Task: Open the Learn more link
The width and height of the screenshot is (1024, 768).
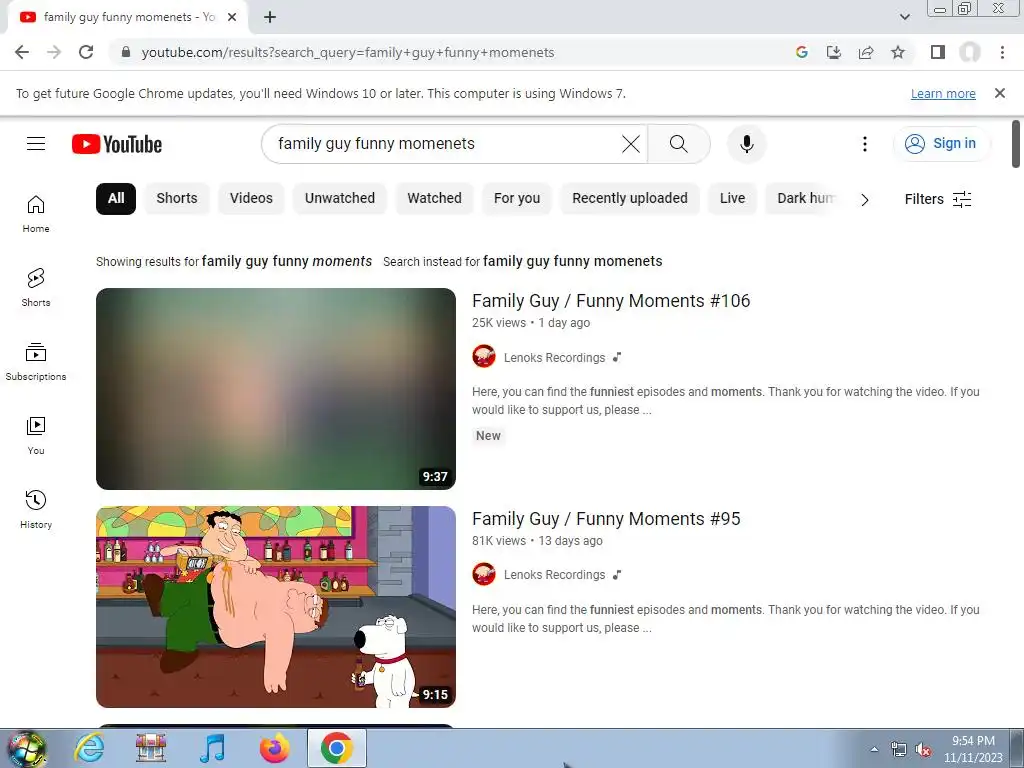Action: (943, 94)
